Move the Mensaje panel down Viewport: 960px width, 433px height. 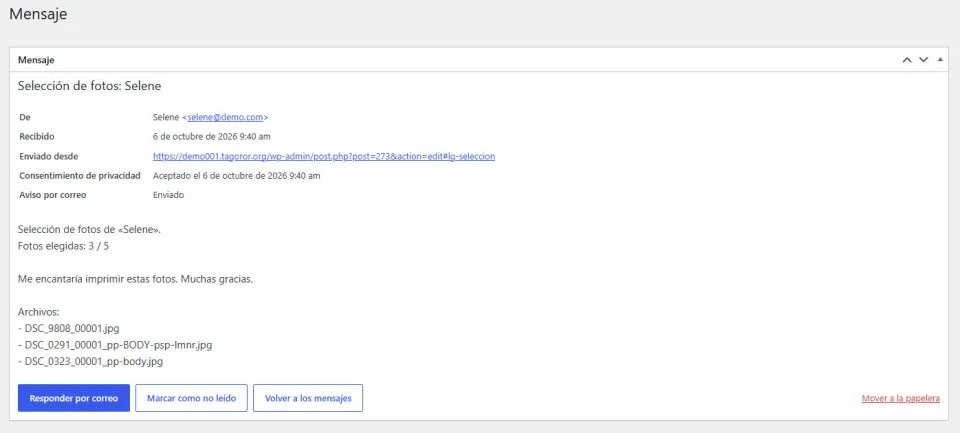point(923,59)
